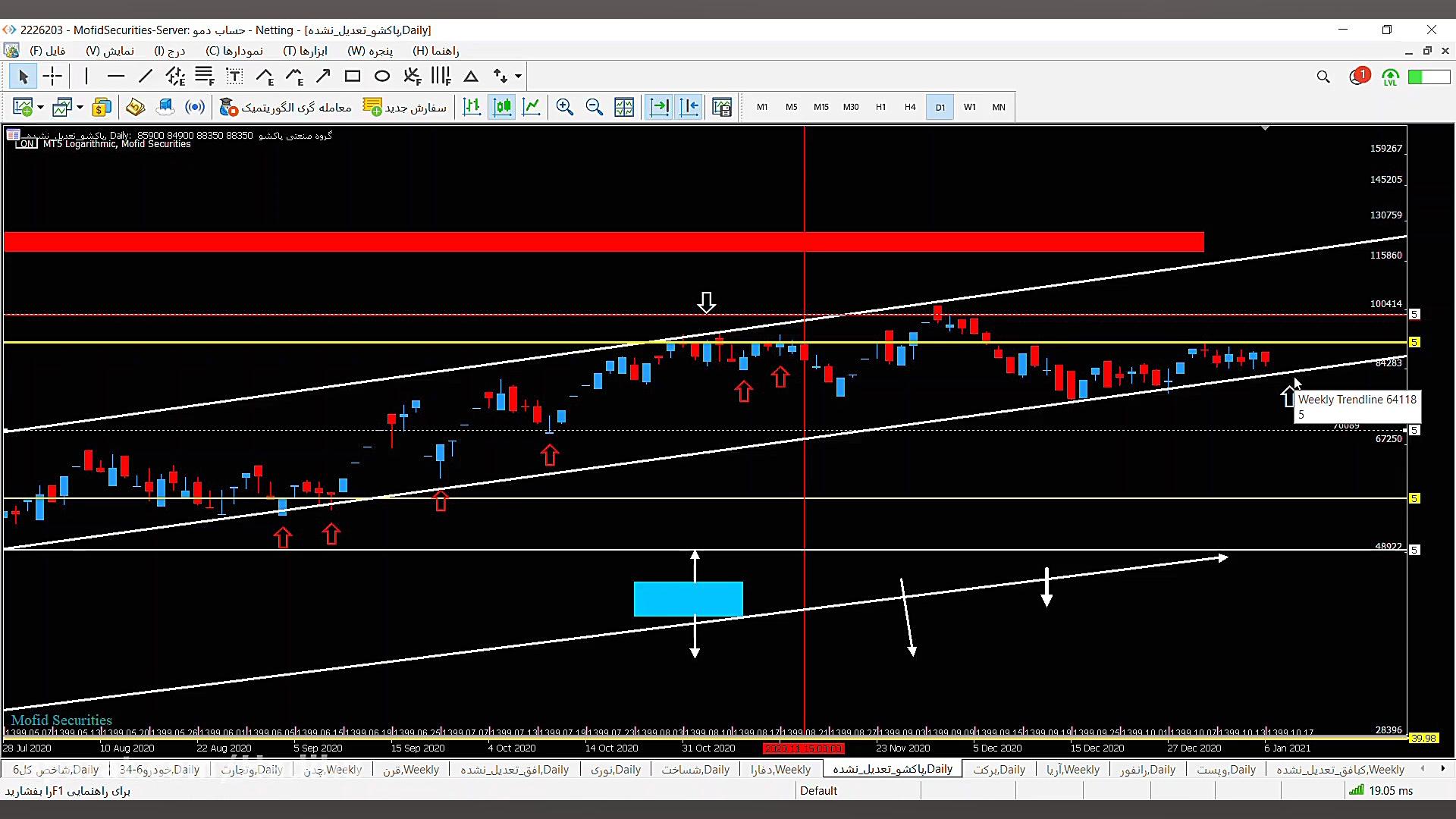Click the red rectangle zone on chart

[604, 242]
